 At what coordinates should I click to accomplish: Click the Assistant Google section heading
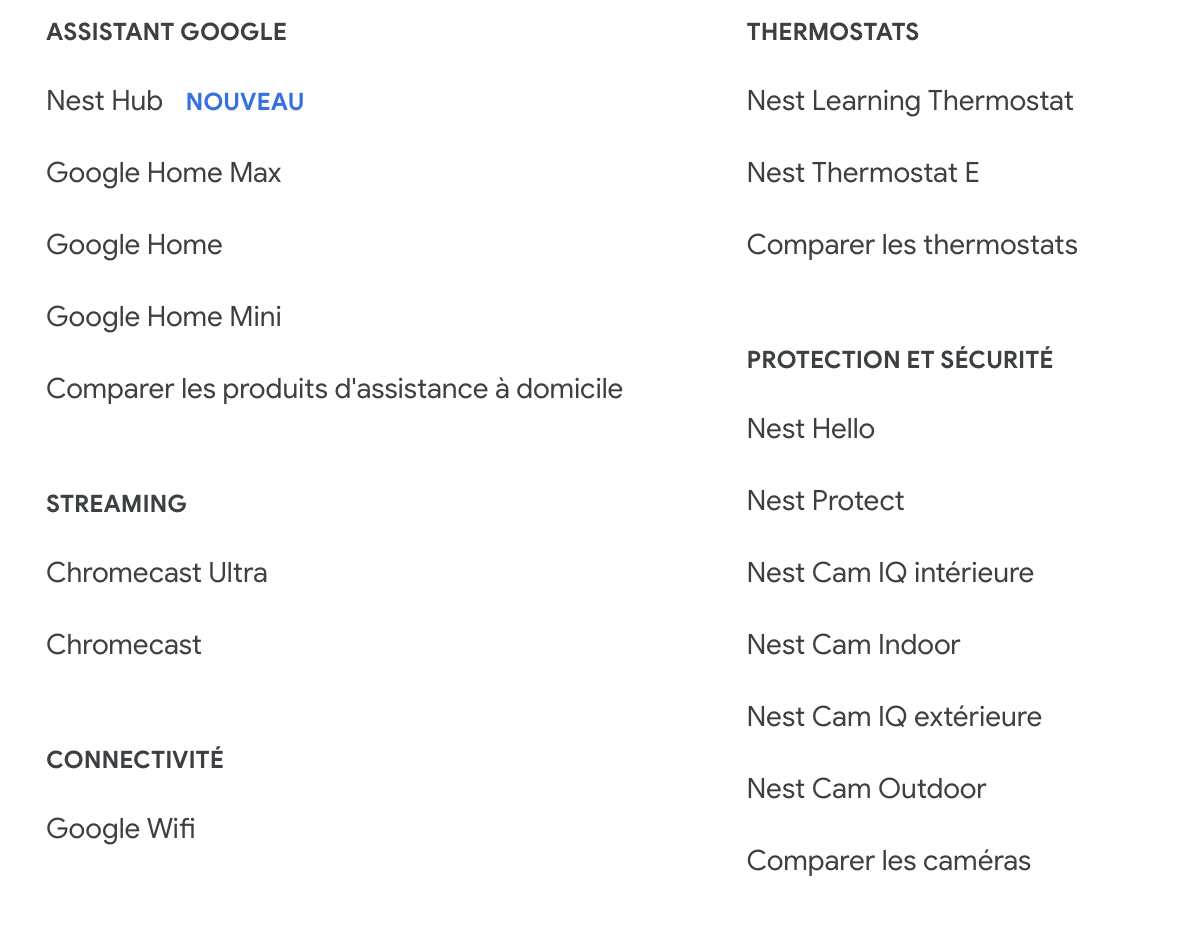pyautogui.click(x=166, y=32)
